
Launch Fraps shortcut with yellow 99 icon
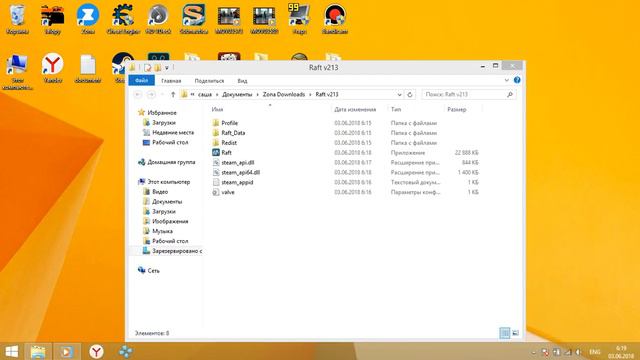[x=299, y=19]
